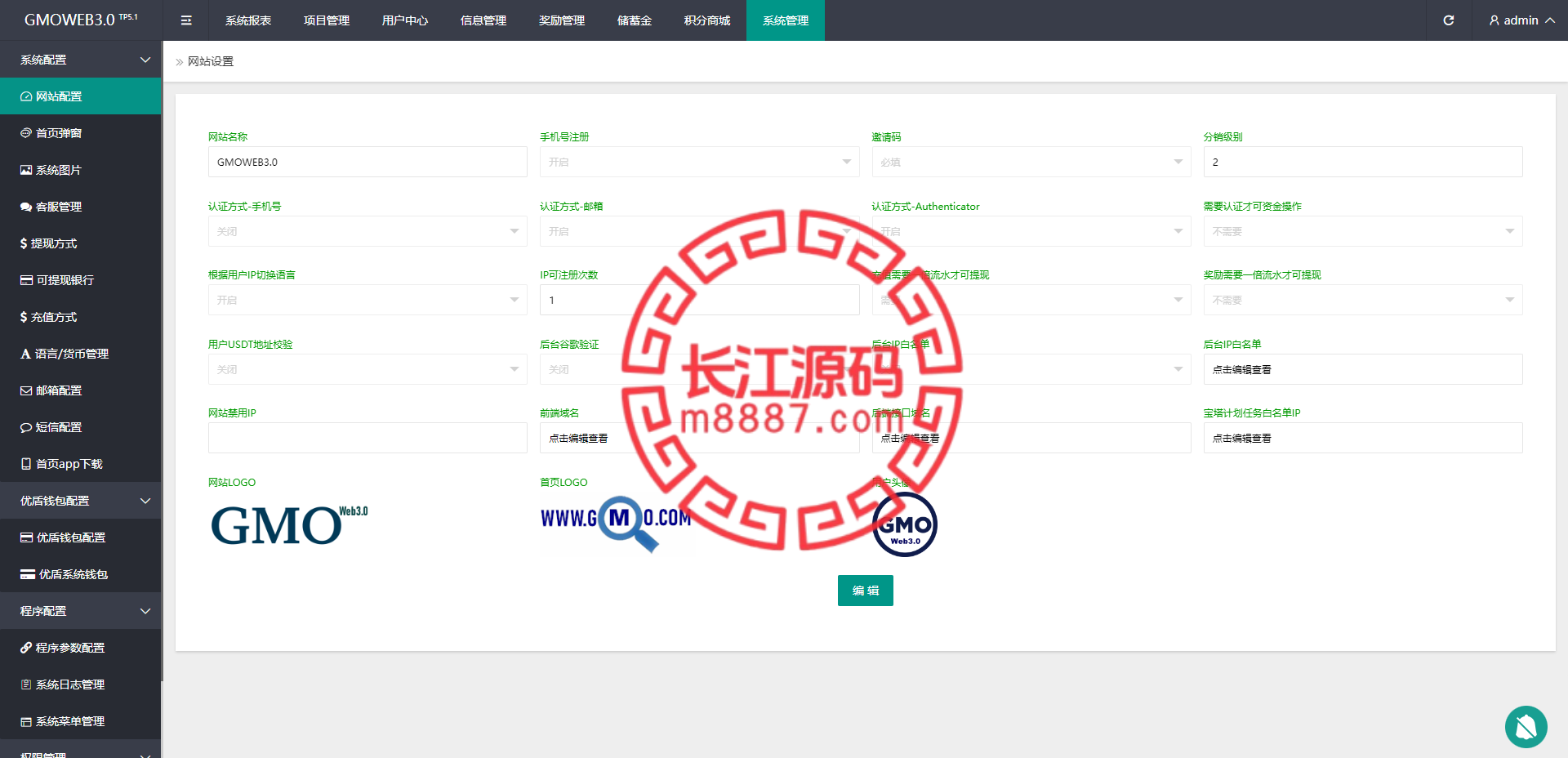Open the 储蓄金 top menu
The height and width of the screenshot is (758, 1568).
(x=635, y=20)
